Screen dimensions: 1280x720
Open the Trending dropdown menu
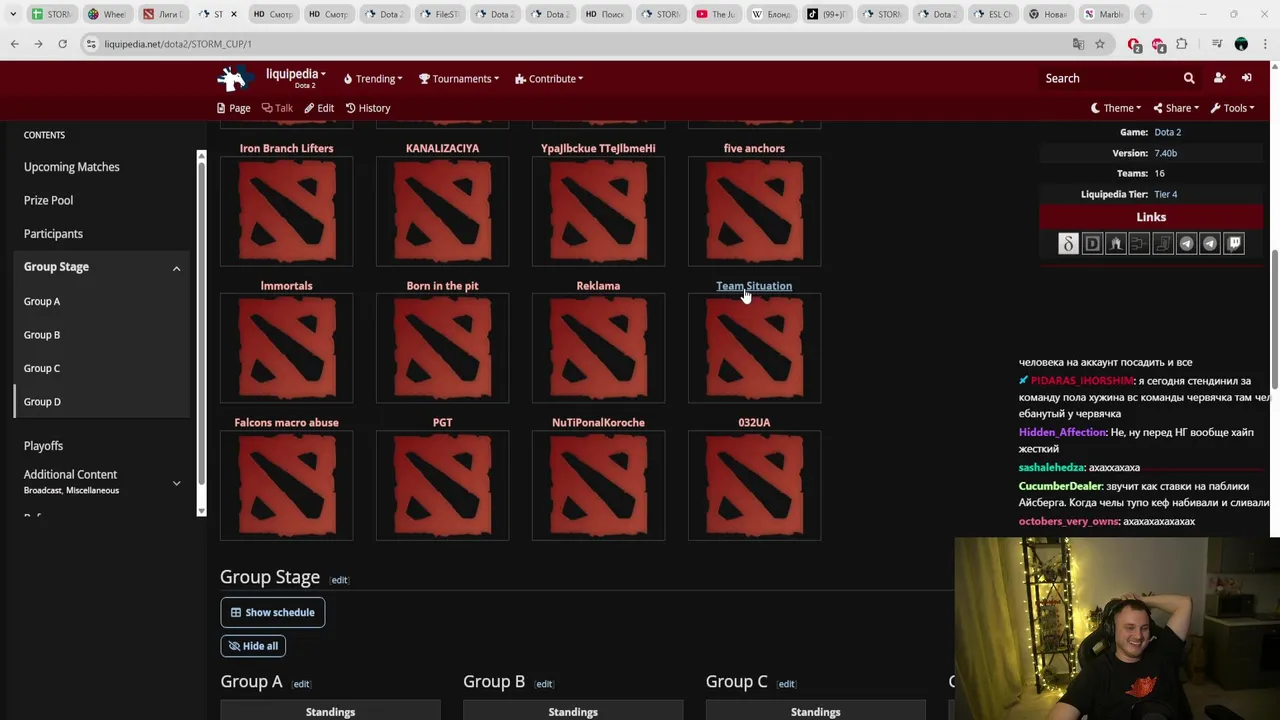tap(373, 79)
